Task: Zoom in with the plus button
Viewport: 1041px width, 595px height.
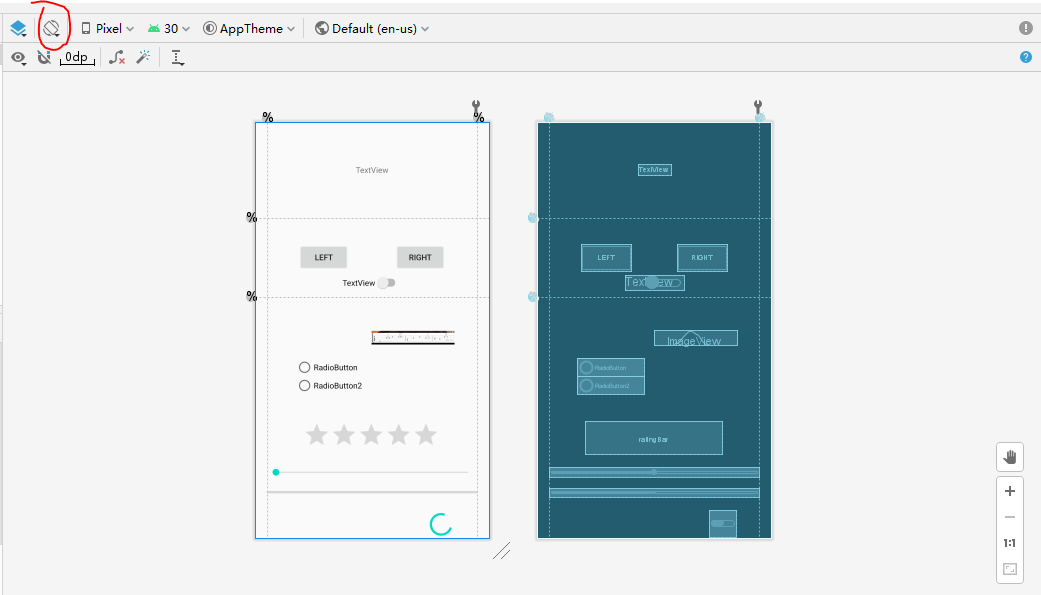Action: pyautogui.click(x=1010, y=491)
